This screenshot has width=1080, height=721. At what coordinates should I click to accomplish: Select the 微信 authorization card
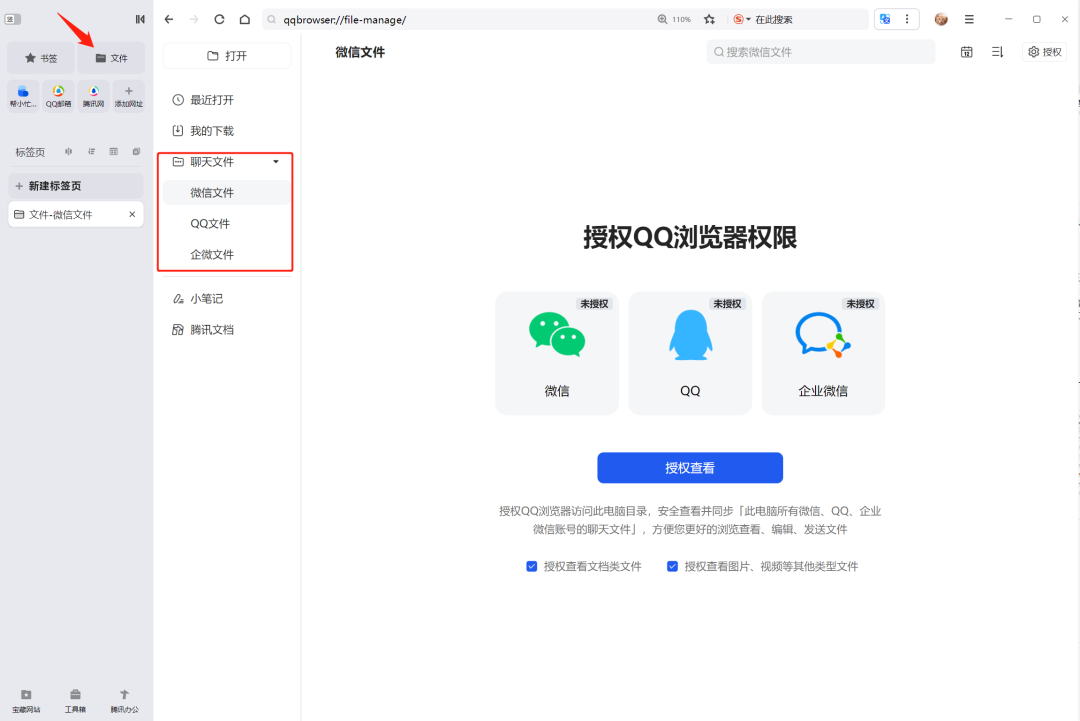click(557, 353)
